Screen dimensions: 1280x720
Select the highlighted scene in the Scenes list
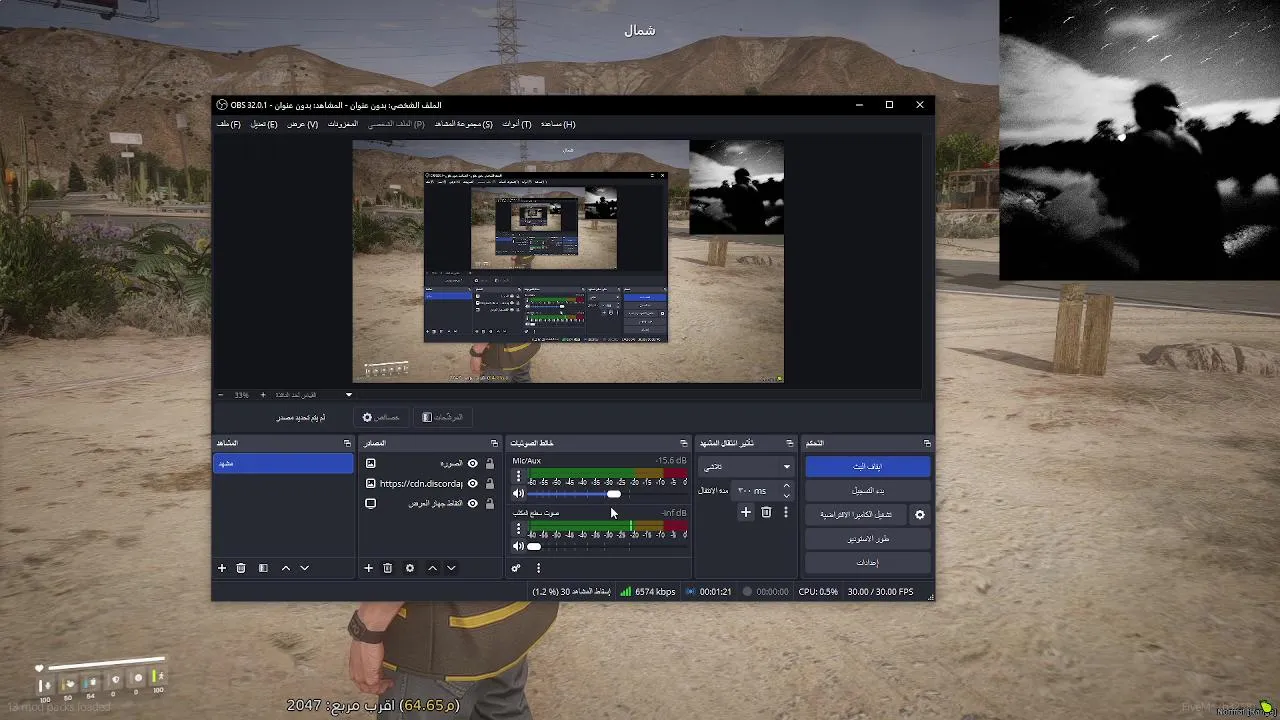[283, 464]
